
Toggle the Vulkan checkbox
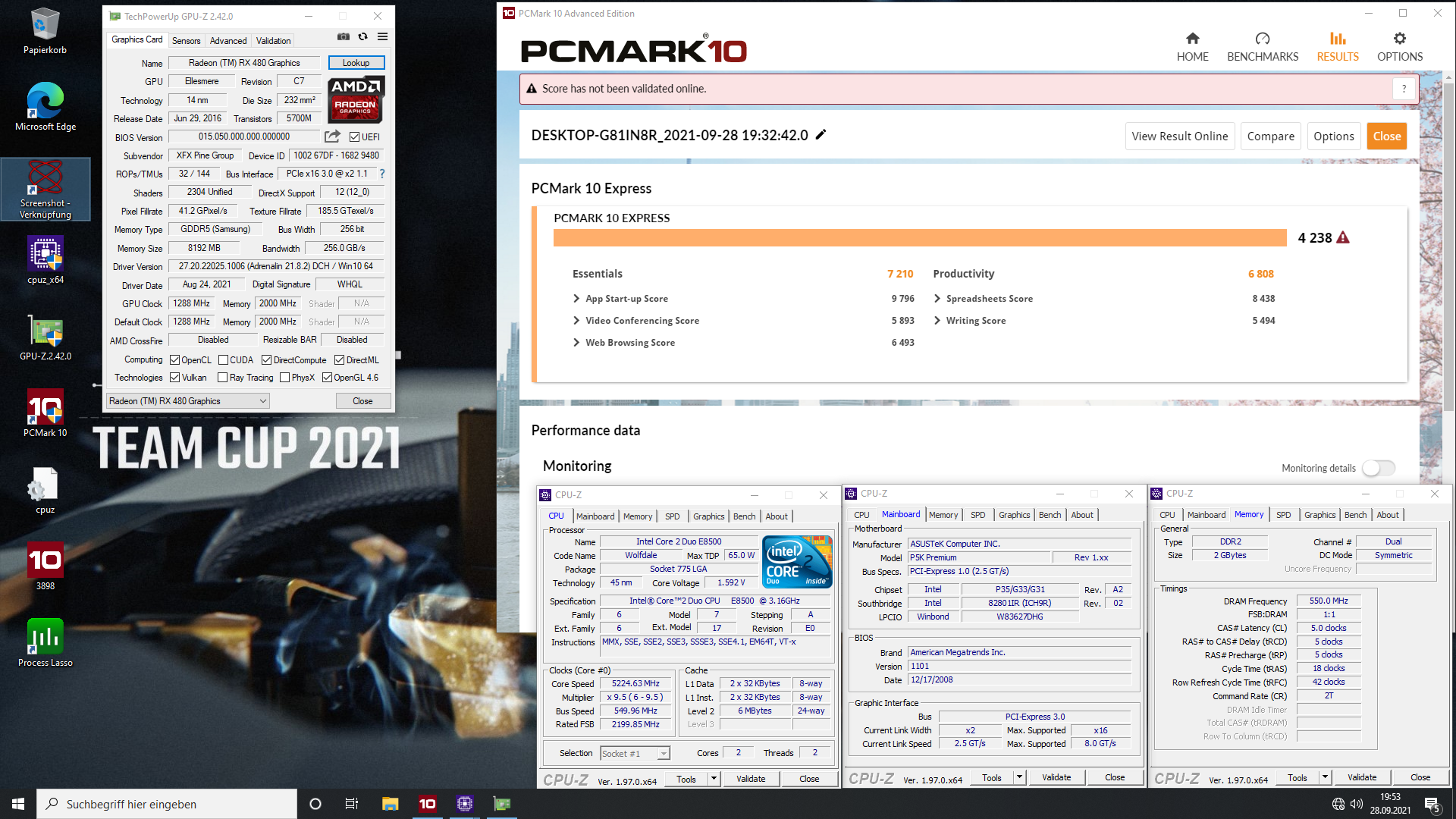click(x=174, y=378)
